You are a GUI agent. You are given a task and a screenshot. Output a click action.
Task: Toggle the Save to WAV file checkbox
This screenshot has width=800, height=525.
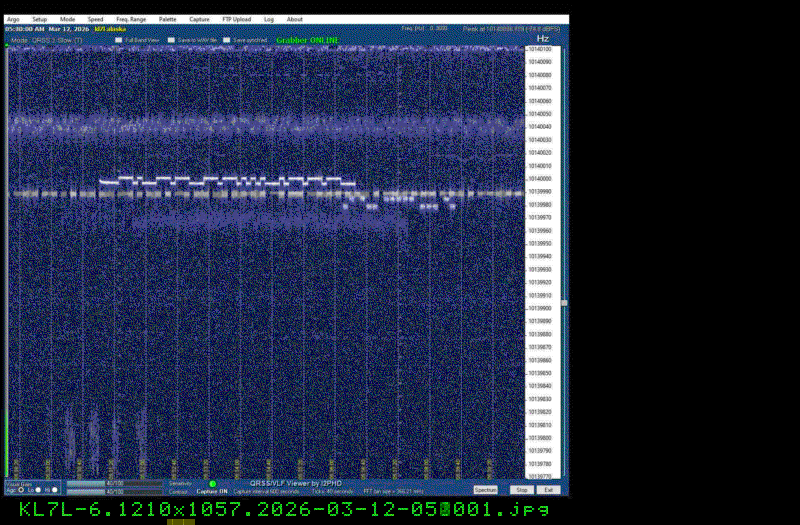[x=171, y=40]
